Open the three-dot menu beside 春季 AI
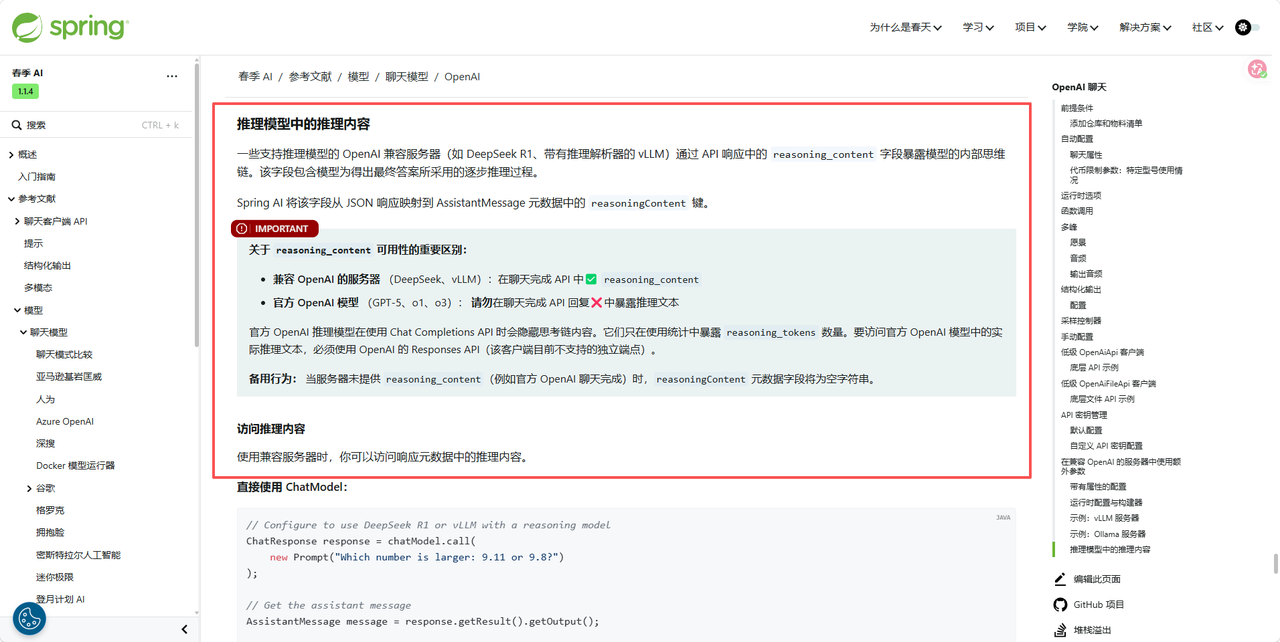This screenshot has width=1280, height=642. 172,76
